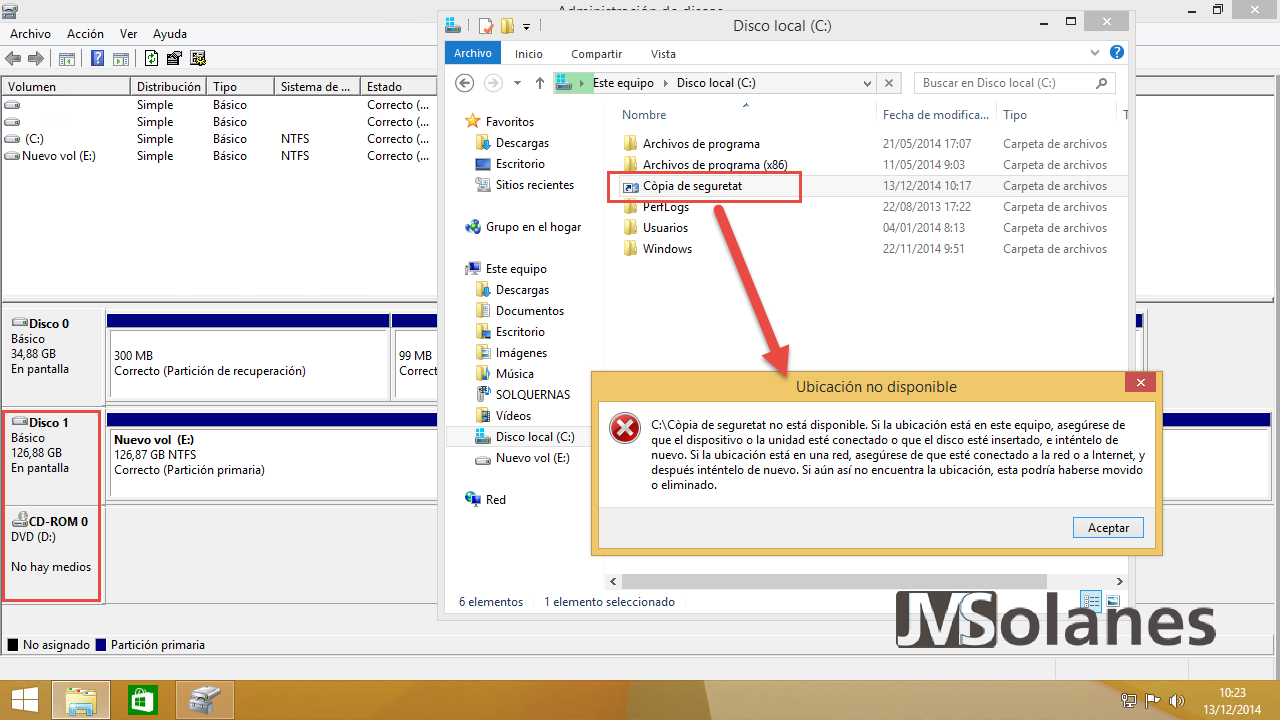1280x720 pixels.
Task: Sort by Estado column header
Action: tap(399, 87)
